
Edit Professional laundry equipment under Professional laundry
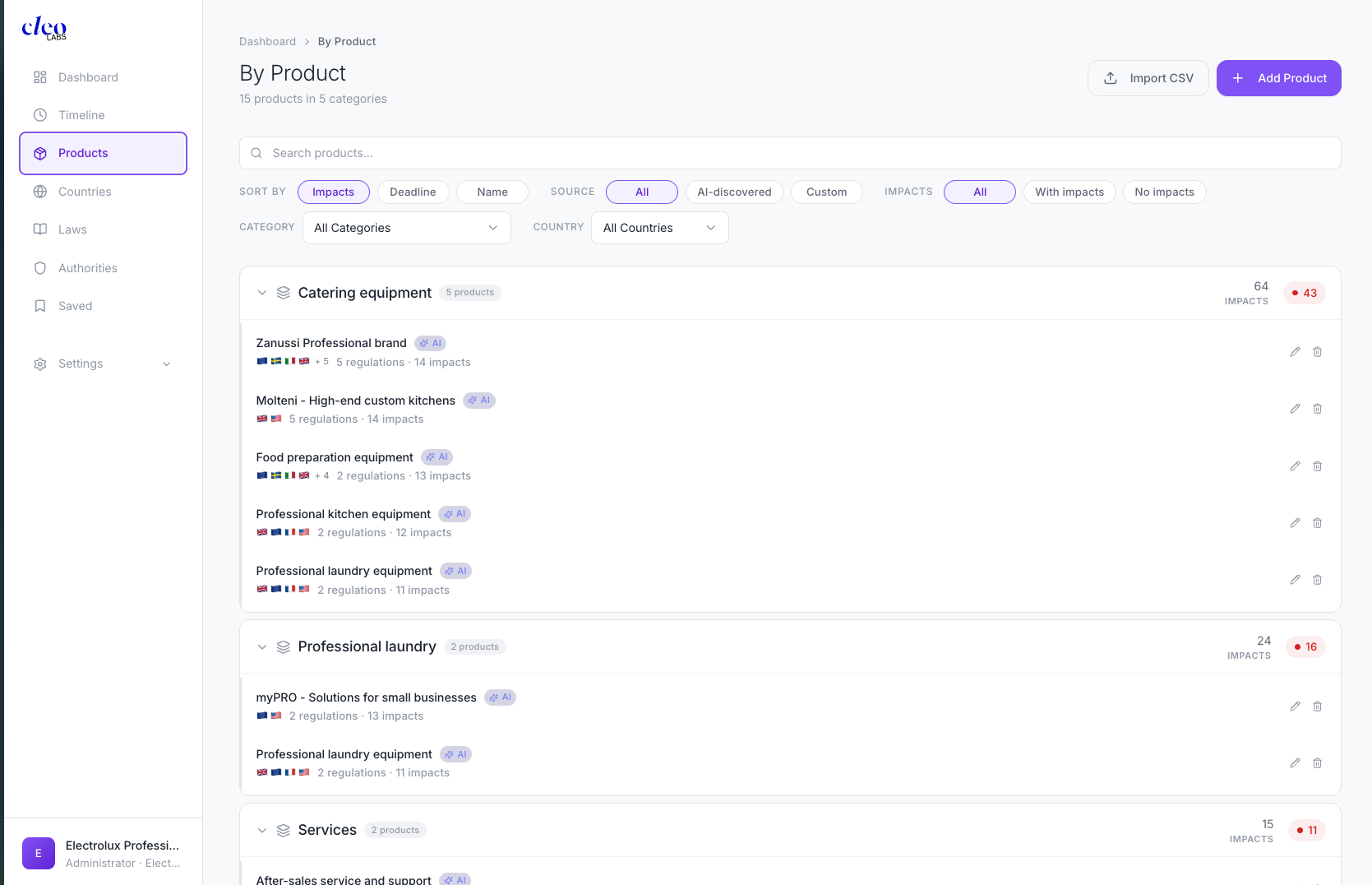click(x=1295, y=763)
